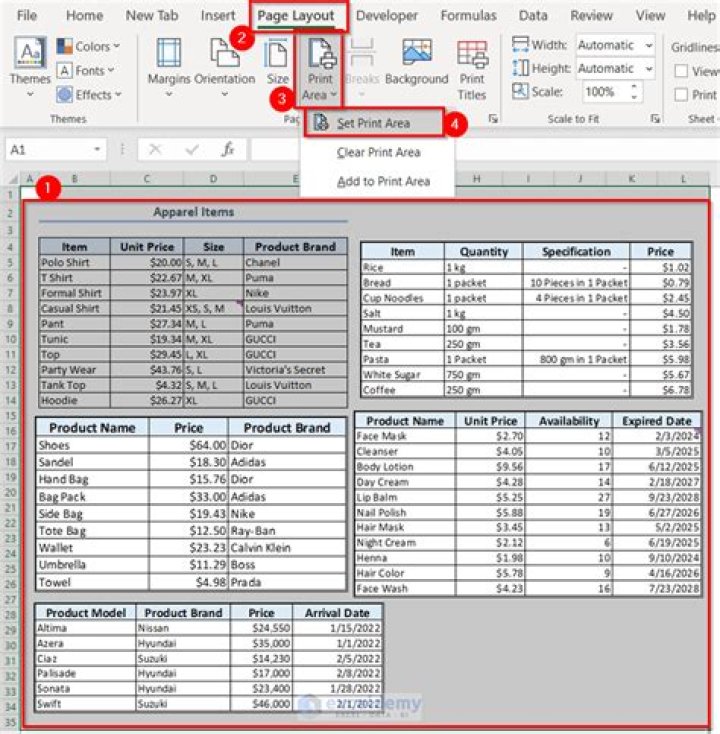
Task: Click the Background image icon
Action: tap(416, 62)
